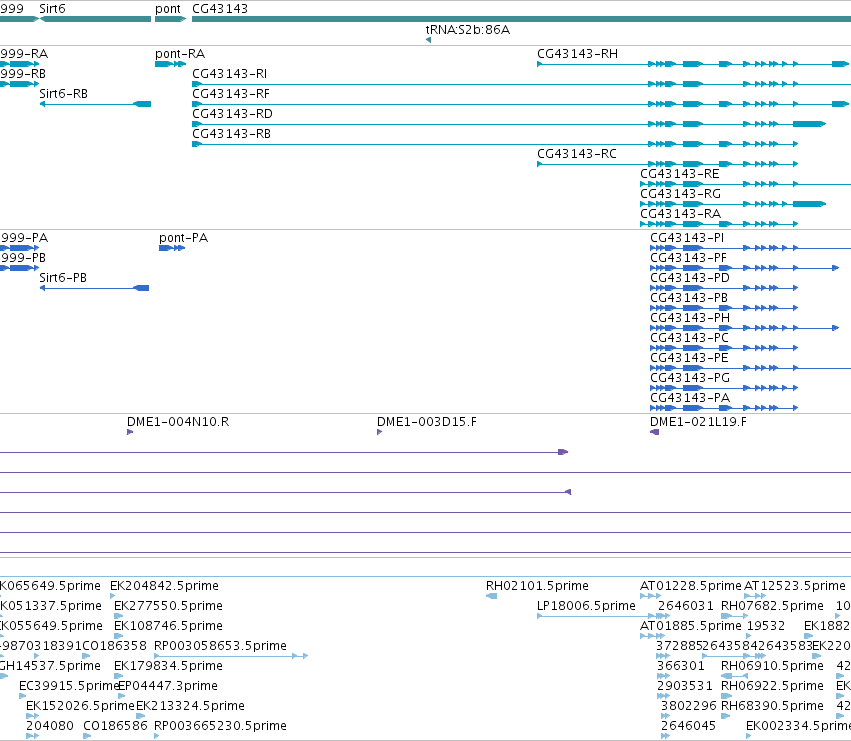Select the EK277550.5prime EST label
The width and height of the screenshot is (851, 741).
[x=168, y=606]
